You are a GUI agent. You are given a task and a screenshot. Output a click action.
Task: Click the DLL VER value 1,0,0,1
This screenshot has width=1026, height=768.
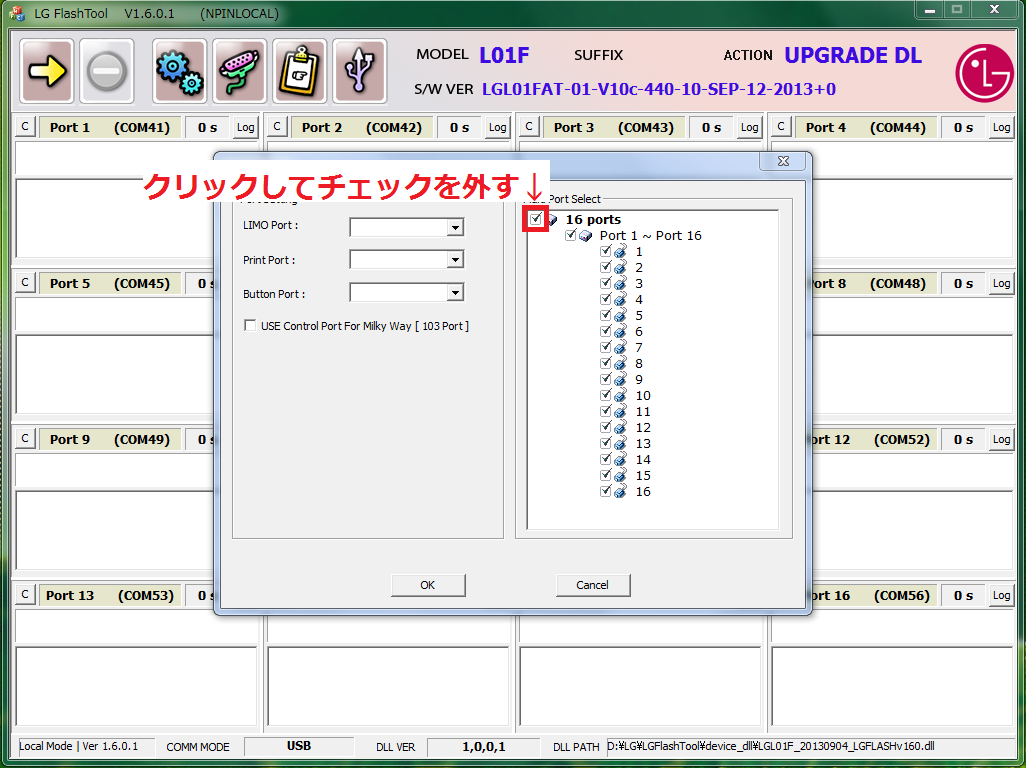(484, 747)
